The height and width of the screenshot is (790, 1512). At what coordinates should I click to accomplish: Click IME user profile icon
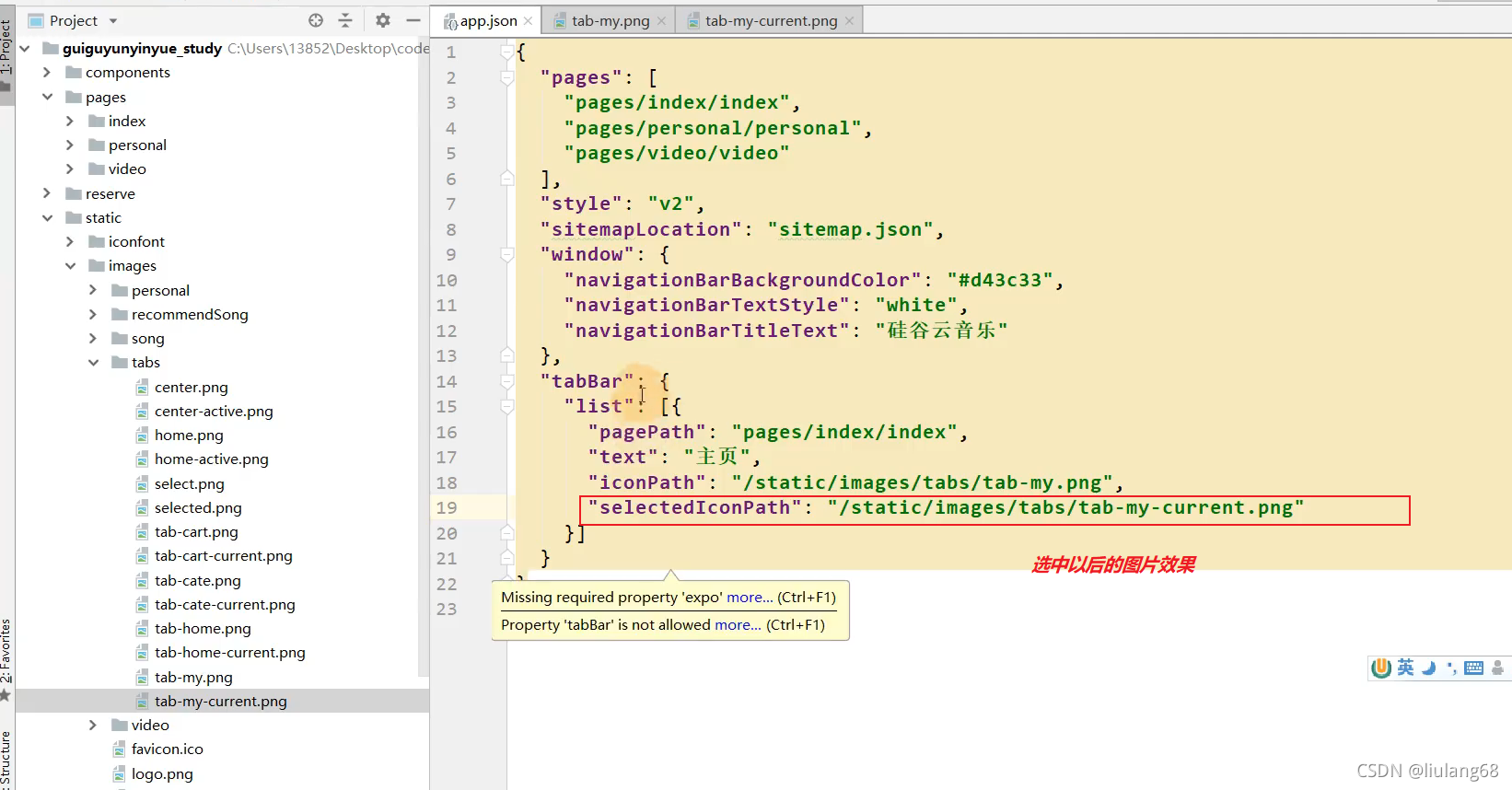pos(1498,668)
